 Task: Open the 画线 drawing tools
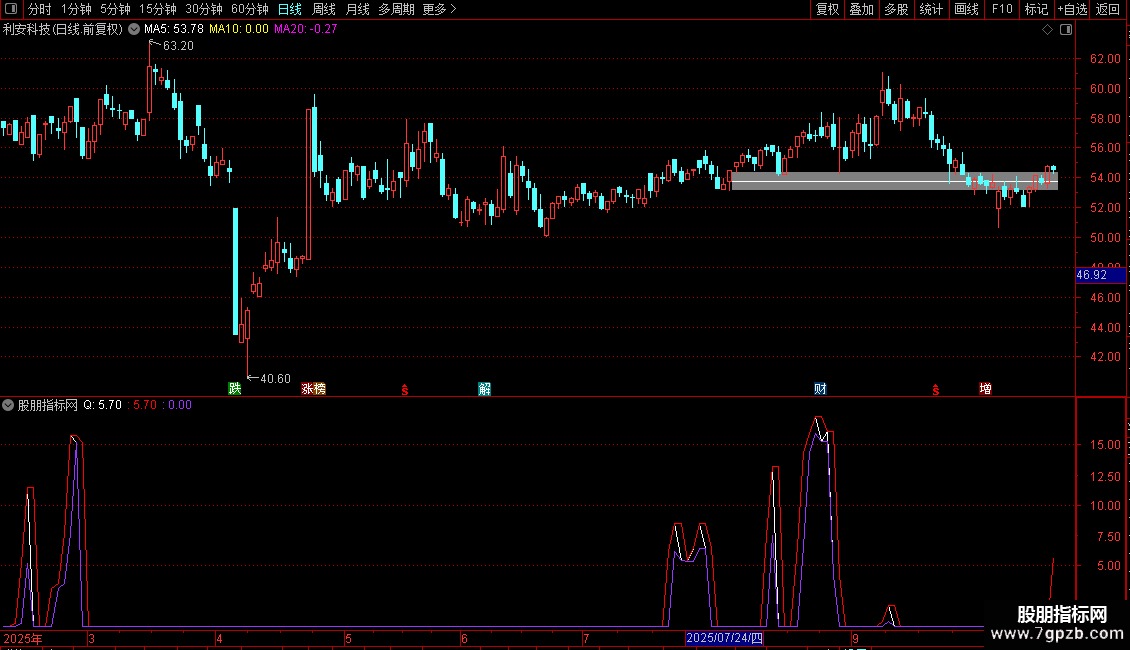966,9
